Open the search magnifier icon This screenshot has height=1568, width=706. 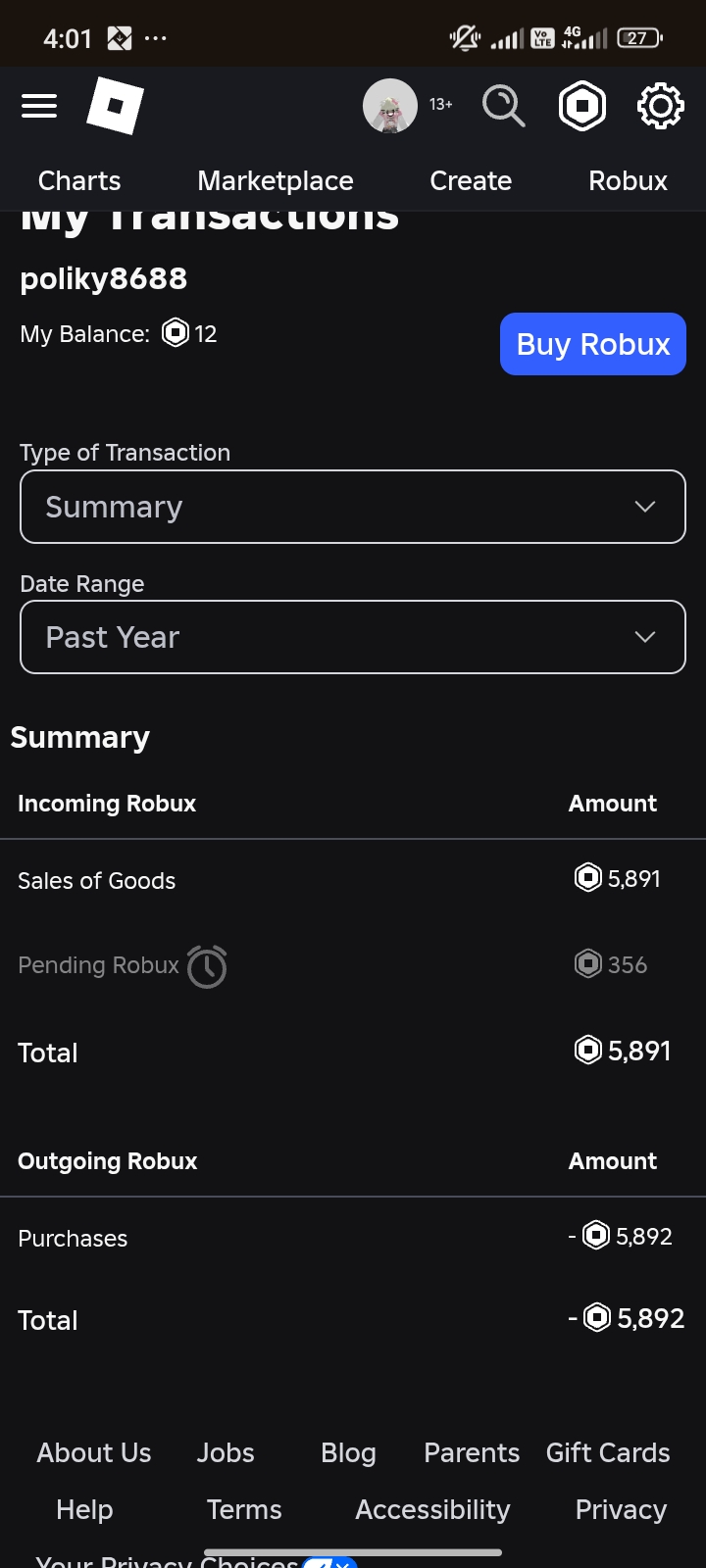click(503, 106)
